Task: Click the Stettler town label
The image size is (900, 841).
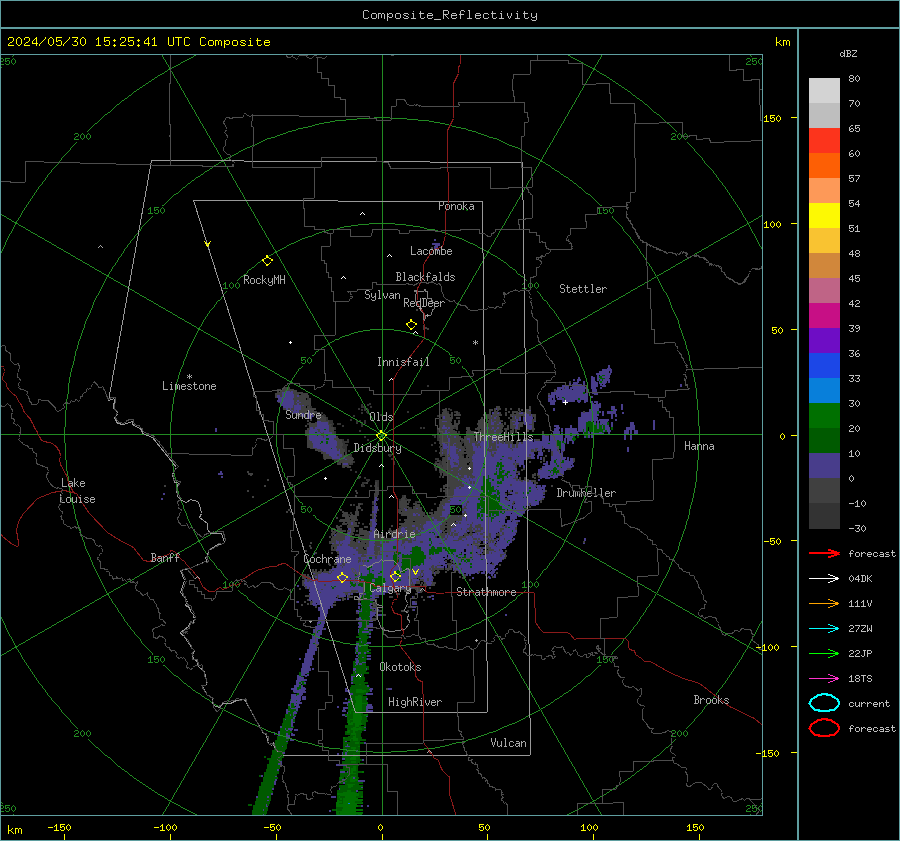Action: 583,289
